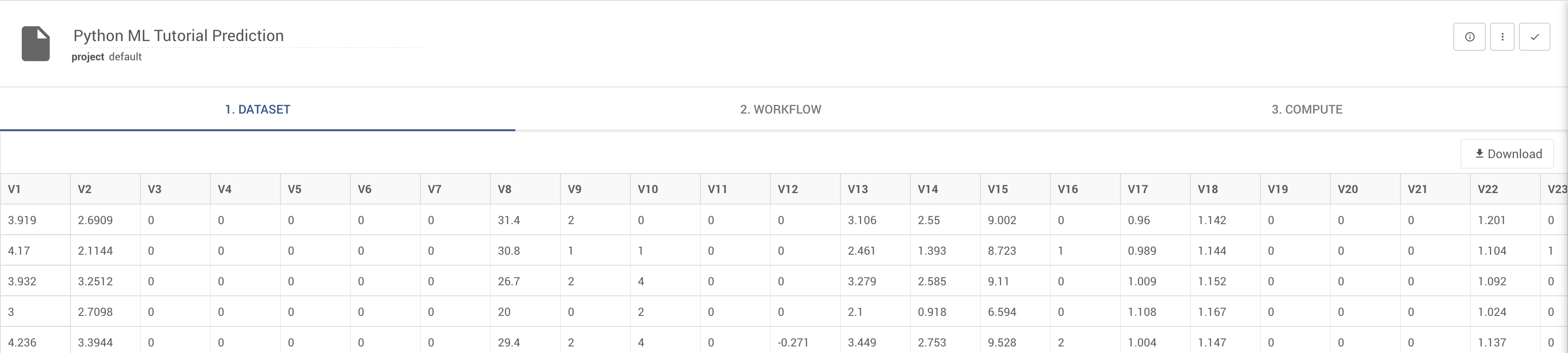
Task: Click the cell with value 9.002
Action: point(1002,220)
